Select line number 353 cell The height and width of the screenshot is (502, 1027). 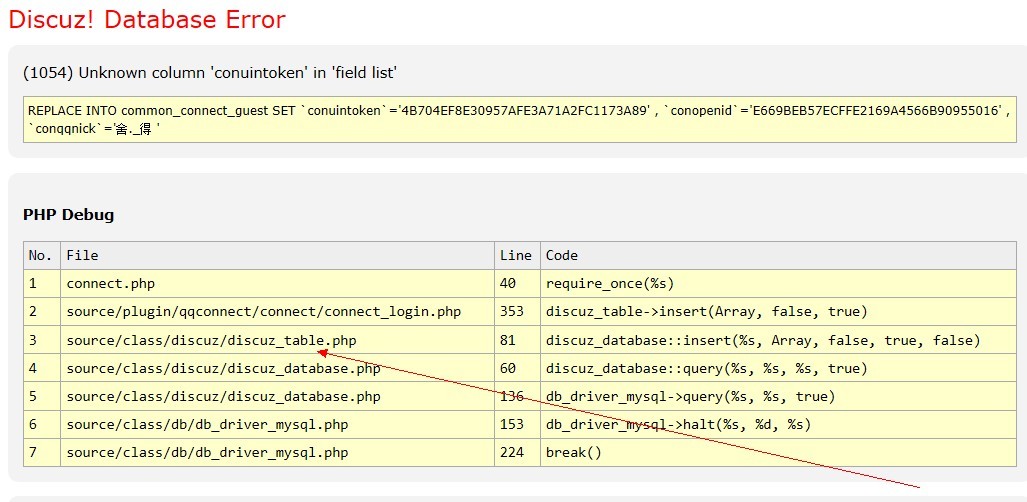pyautogui.click(x=512, y=312)
